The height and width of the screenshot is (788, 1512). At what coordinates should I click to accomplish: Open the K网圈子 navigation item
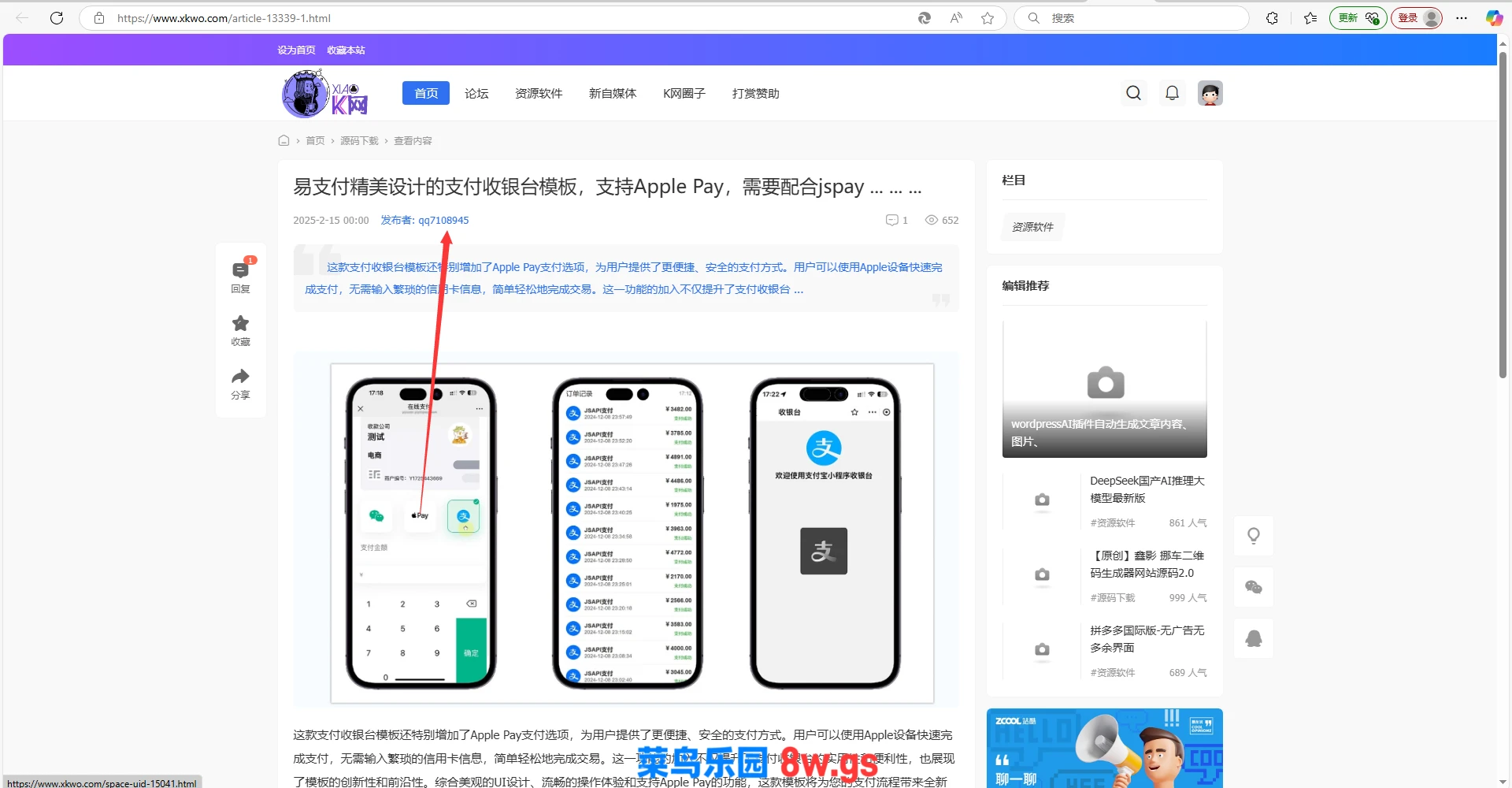click(684, 93)
